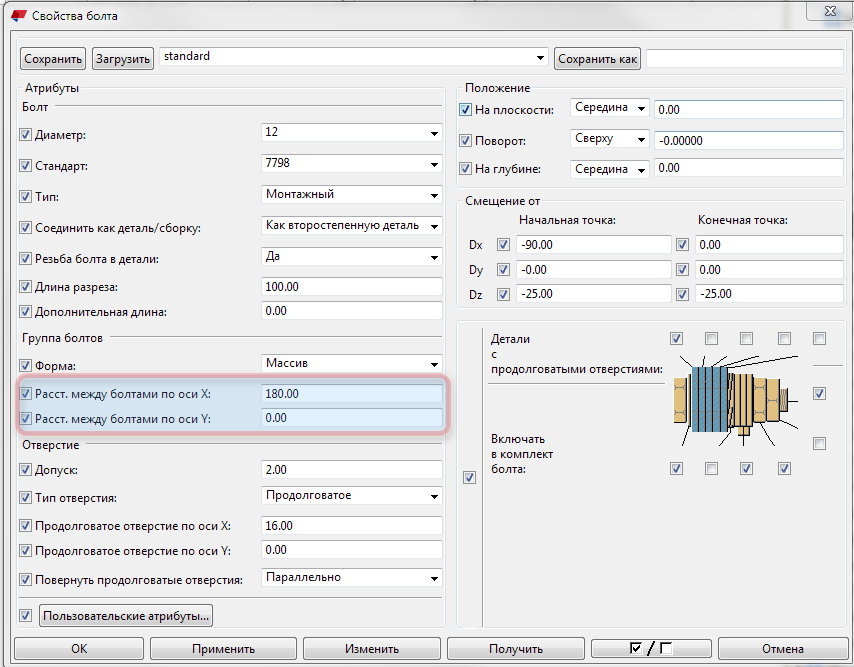
Task: Click the Сохранить как name field
Action: coord(743,59)
